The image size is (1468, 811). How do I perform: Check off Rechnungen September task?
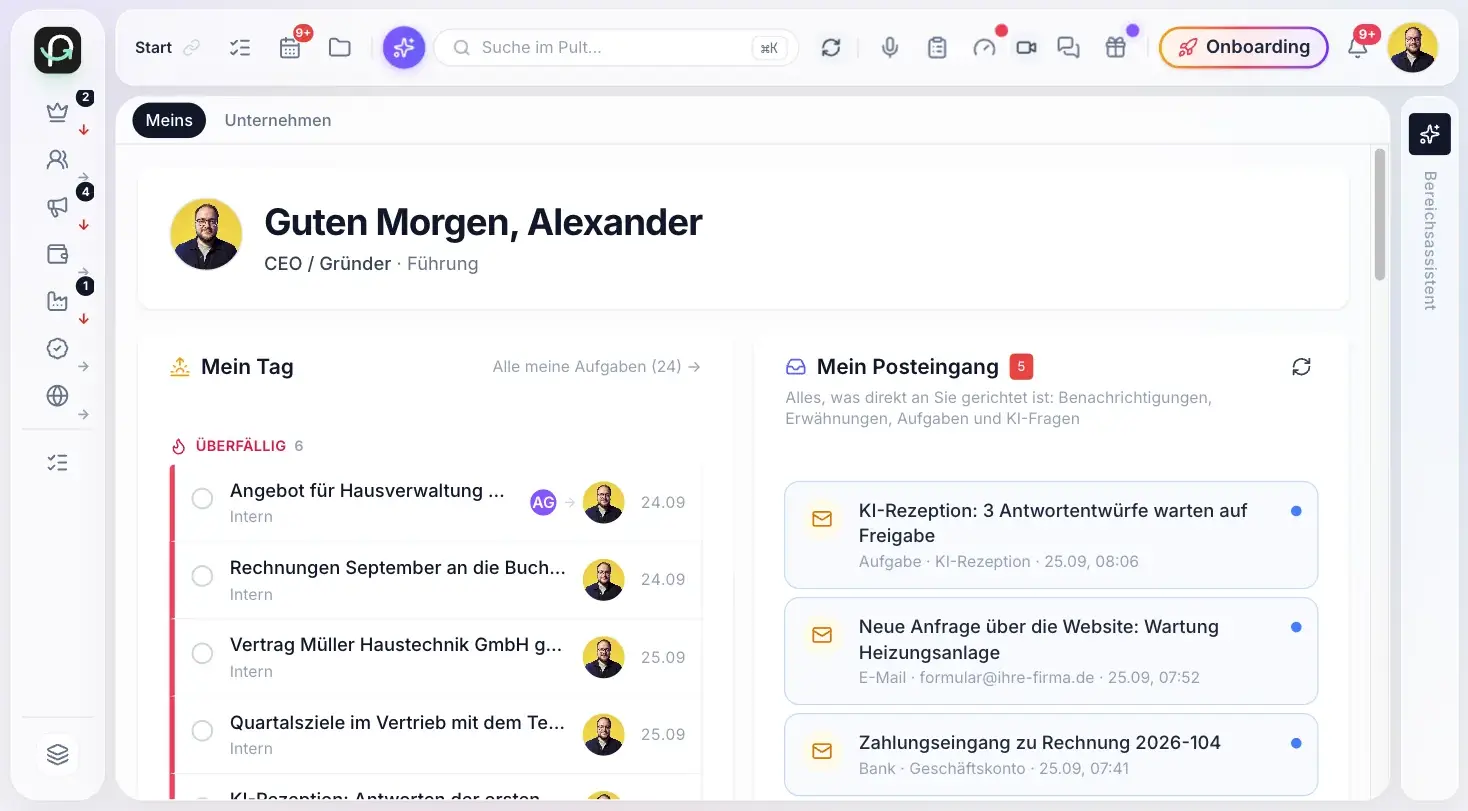click(202, 576)
